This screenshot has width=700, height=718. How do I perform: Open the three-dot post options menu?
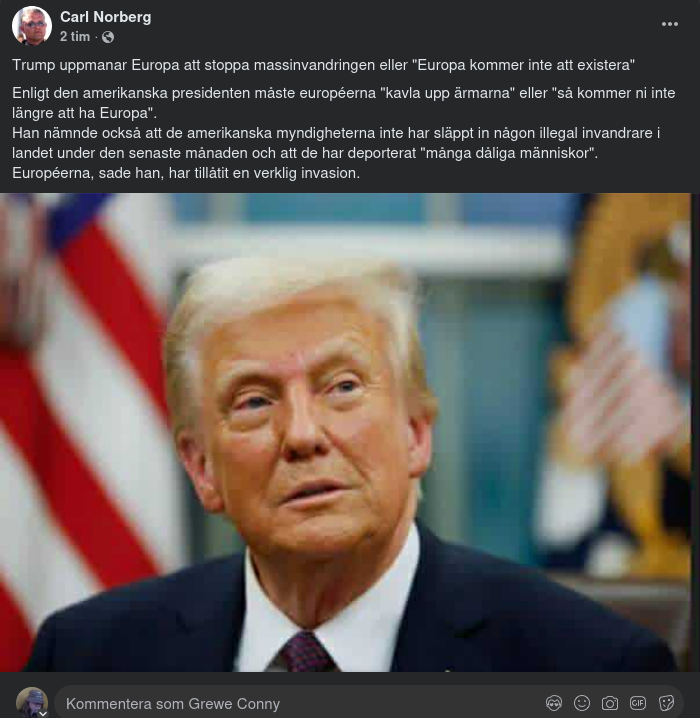(669, 24)
